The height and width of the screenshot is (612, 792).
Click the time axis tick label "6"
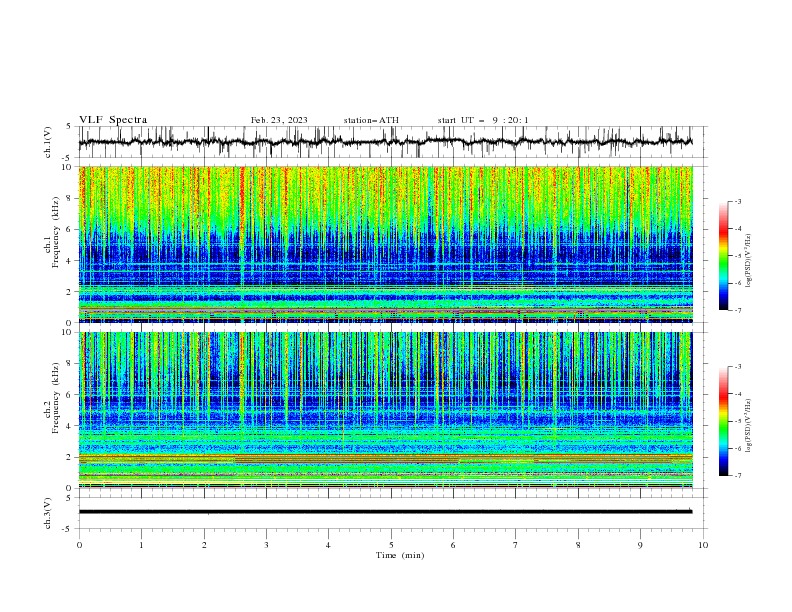point(453,545)
